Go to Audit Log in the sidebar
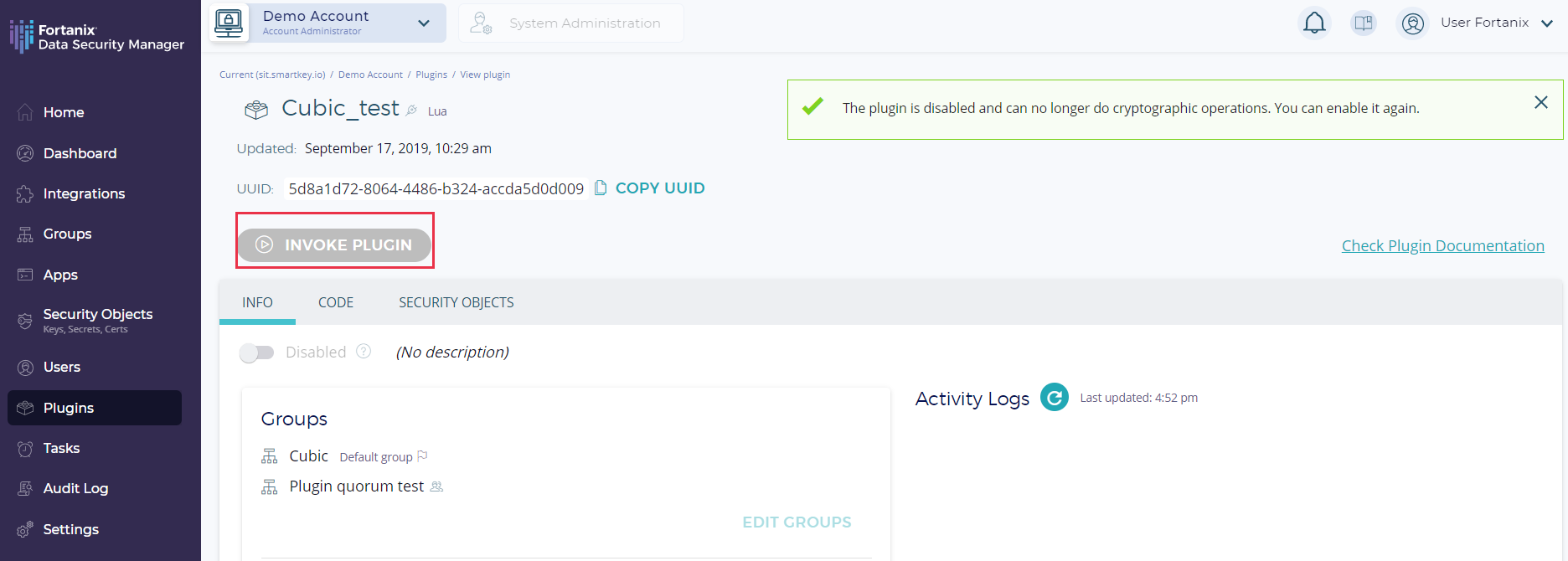The height and width of the screenshot is (561, 1568). click(75, 488)
